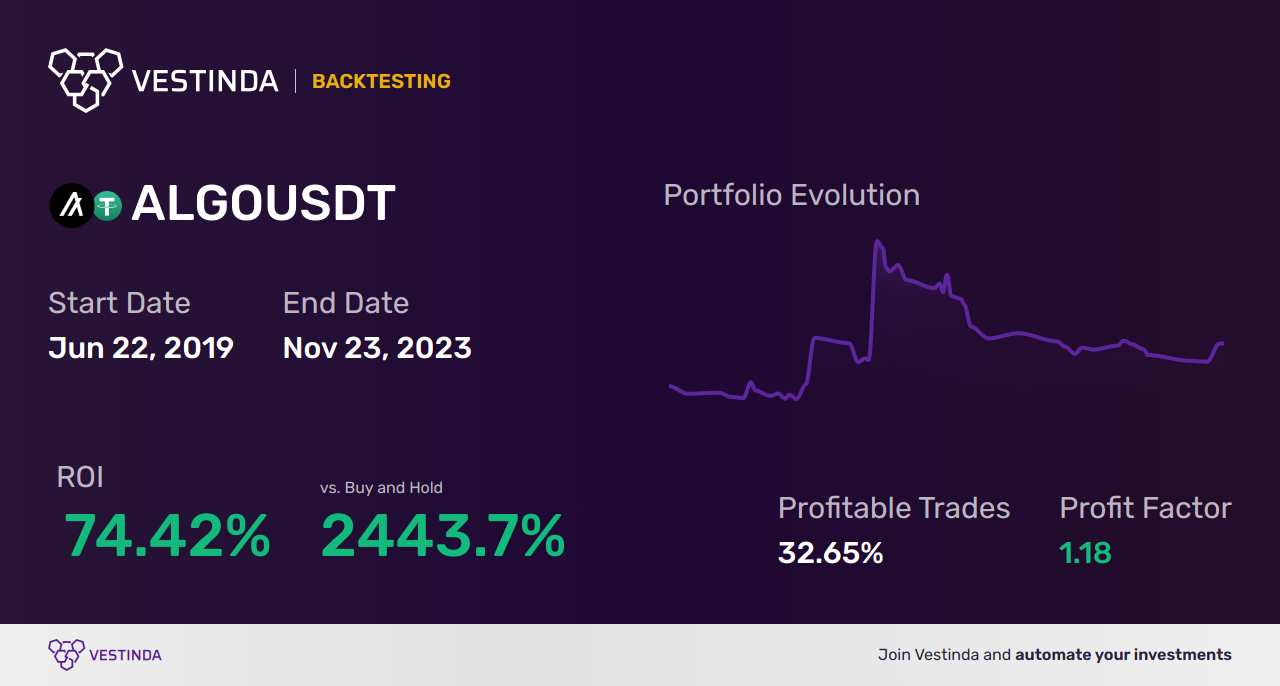Image resolution: width=1280 pixels, height=686 pixels.
Task: Select the Nov 23, 2023 end date
Action: pos(377,348)
